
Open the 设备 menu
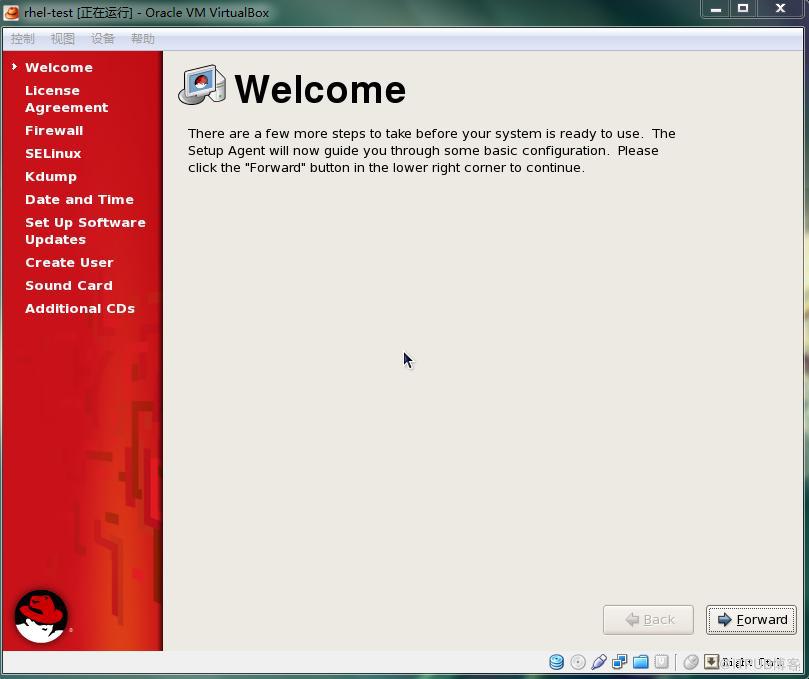pyautogui.click(x=103, y=39)
